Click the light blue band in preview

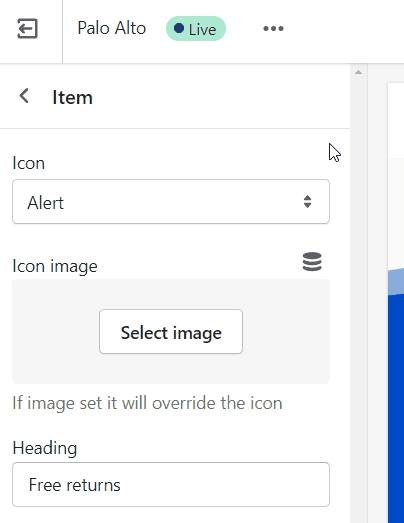(396, 282)
